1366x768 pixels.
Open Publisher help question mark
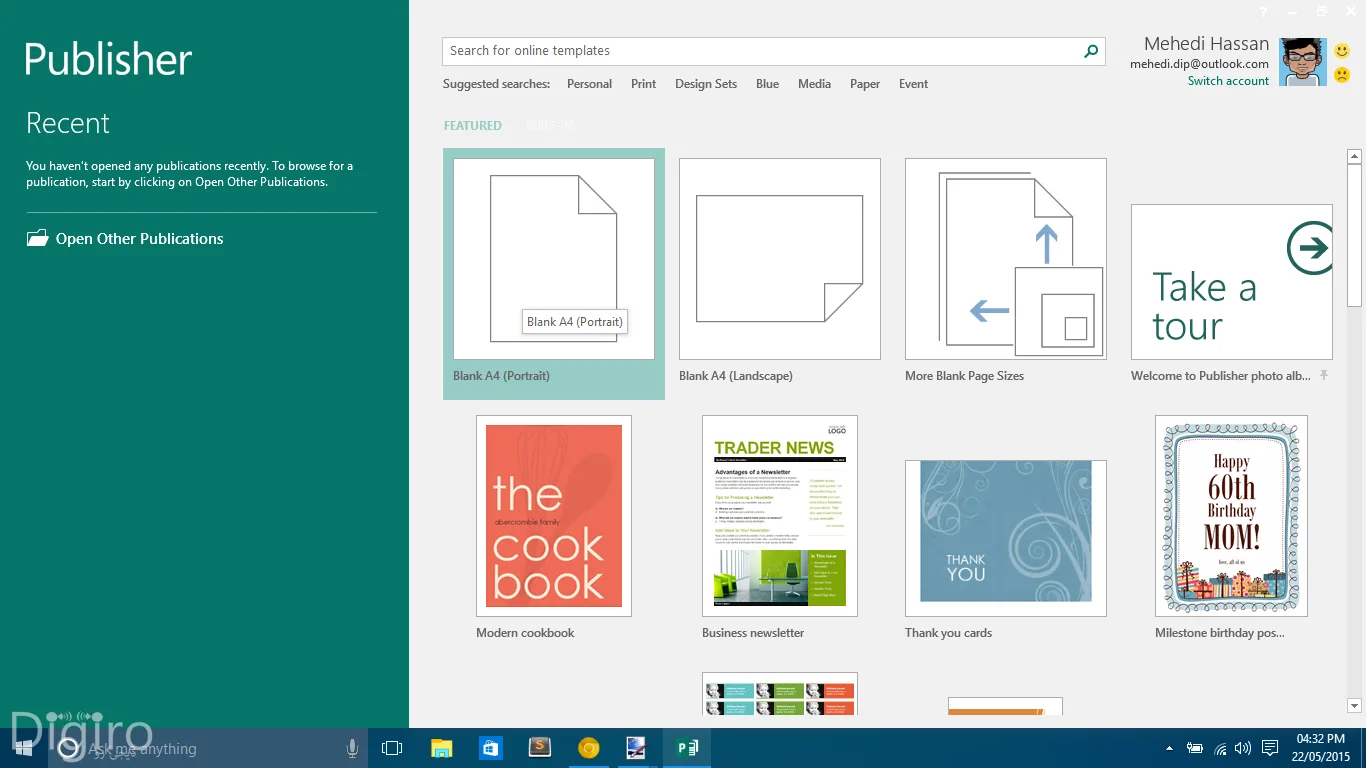pyautogui.click(x=1264, y=11)
